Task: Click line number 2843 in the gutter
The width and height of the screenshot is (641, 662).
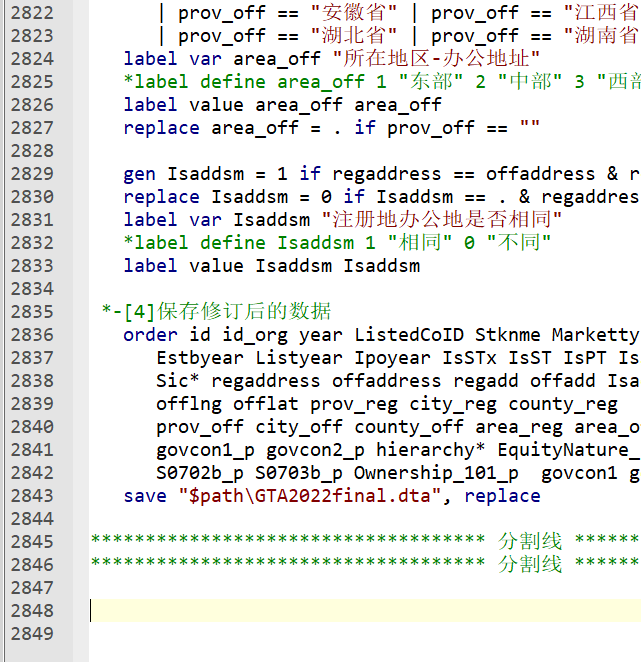Action: (33, 496)
